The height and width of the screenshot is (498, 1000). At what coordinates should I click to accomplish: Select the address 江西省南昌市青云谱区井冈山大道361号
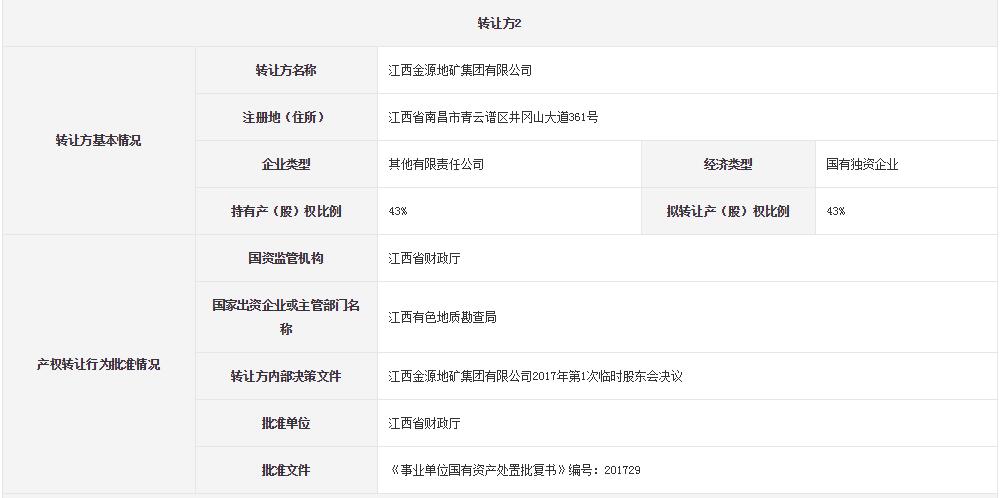coord(493,117)
